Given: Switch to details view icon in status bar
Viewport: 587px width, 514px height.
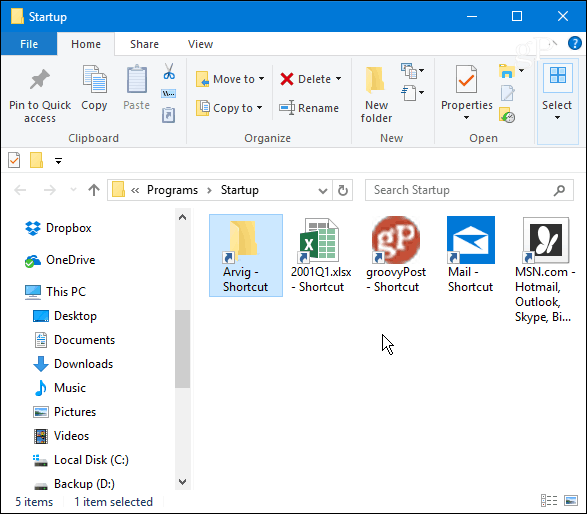Looking at the screenshot, I should [549, 501].
